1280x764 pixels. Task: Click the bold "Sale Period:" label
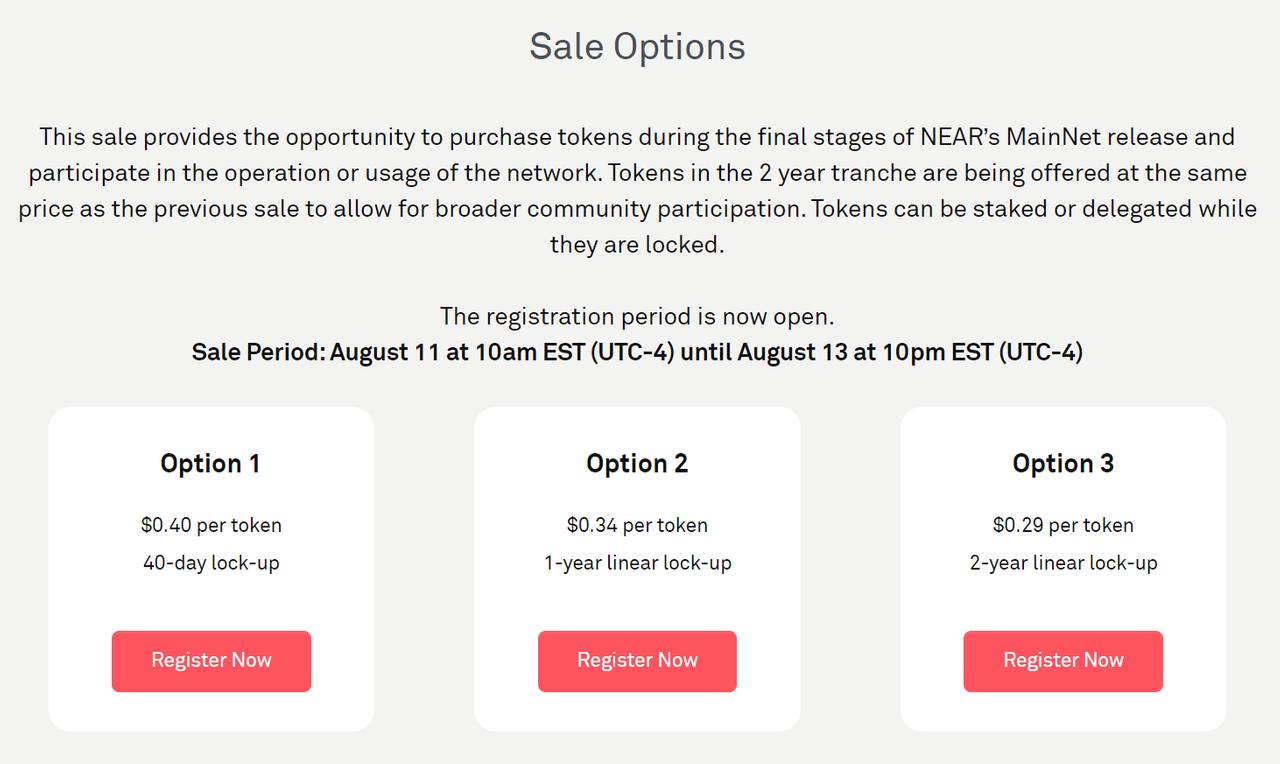[x=258, y=353]
